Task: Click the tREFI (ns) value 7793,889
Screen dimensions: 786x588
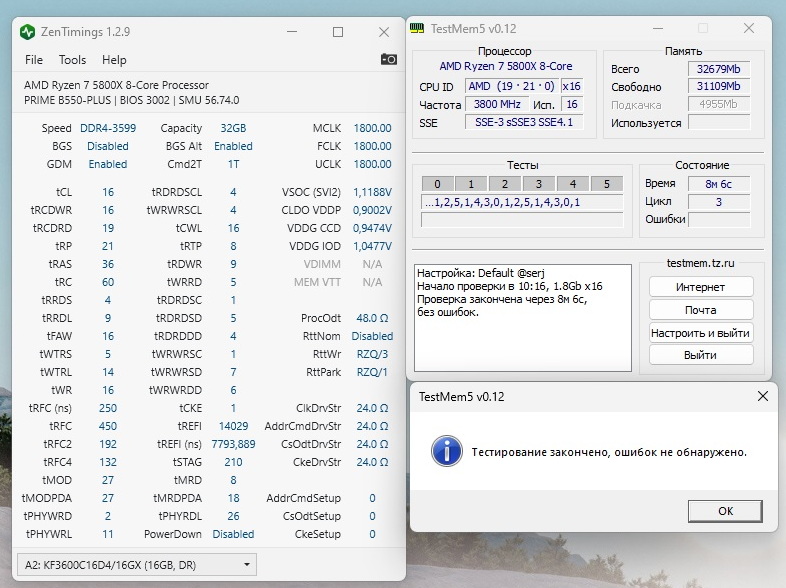Action: pos(233,445)
